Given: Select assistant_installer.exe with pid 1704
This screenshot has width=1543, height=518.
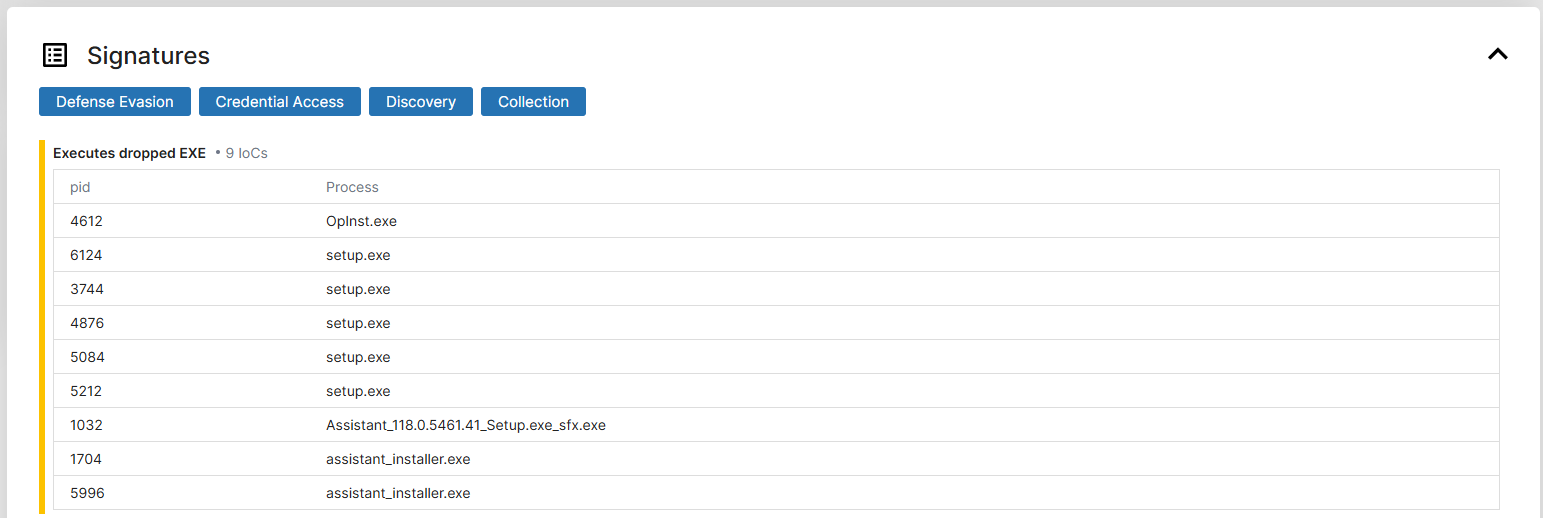Looking at the screenshot, I should [x=398, y=459].
